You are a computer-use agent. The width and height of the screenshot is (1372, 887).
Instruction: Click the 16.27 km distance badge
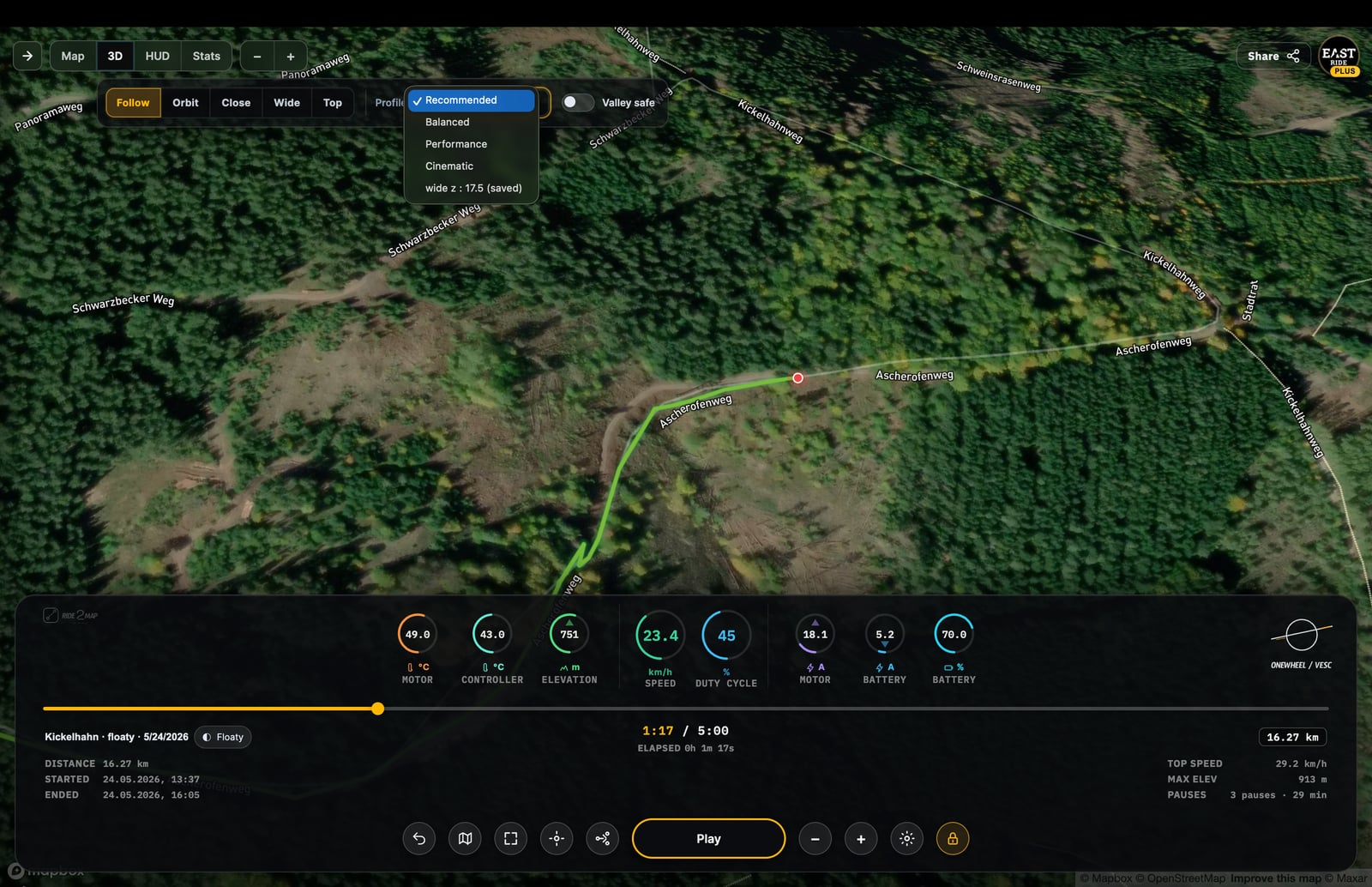click(x=1292, y=737)
